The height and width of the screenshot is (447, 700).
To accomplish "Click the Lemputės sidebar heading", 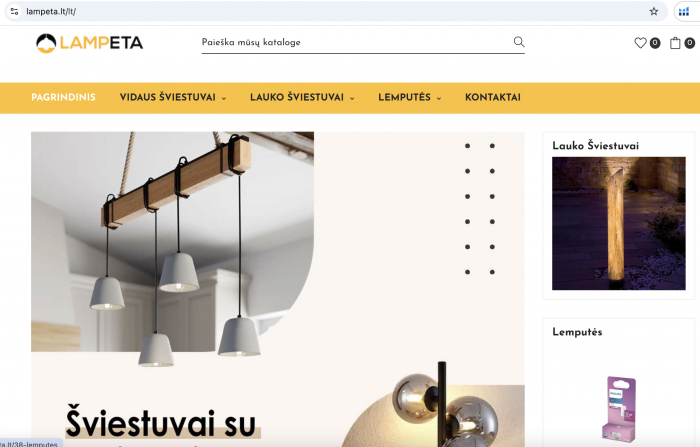I will pyautogui.click(x=577, y=332).
